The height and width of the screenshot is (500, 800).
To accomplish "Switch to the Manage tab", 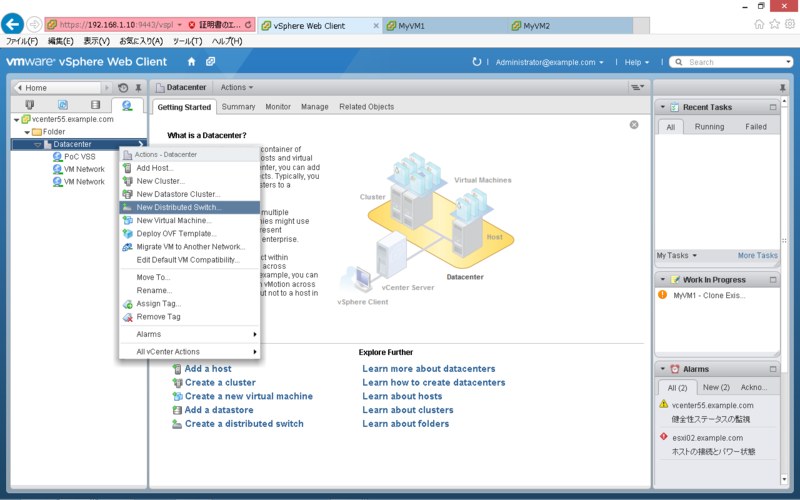I will 315,107.
